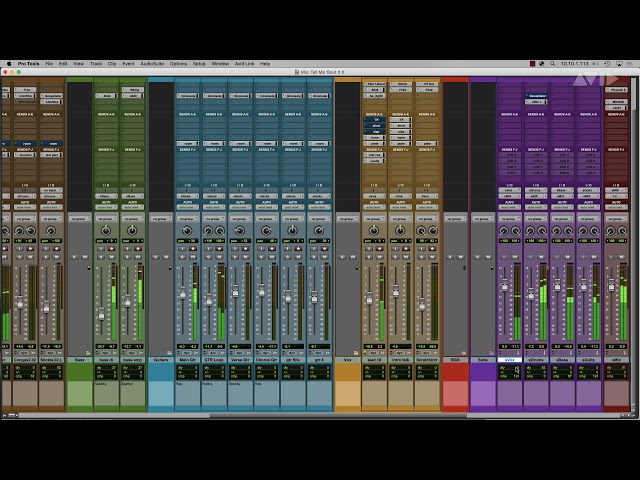Image resolution: width=640 pixels, height=480 pixels.
Task: Select the highlighted sVox track name
Action: point(509,360)
